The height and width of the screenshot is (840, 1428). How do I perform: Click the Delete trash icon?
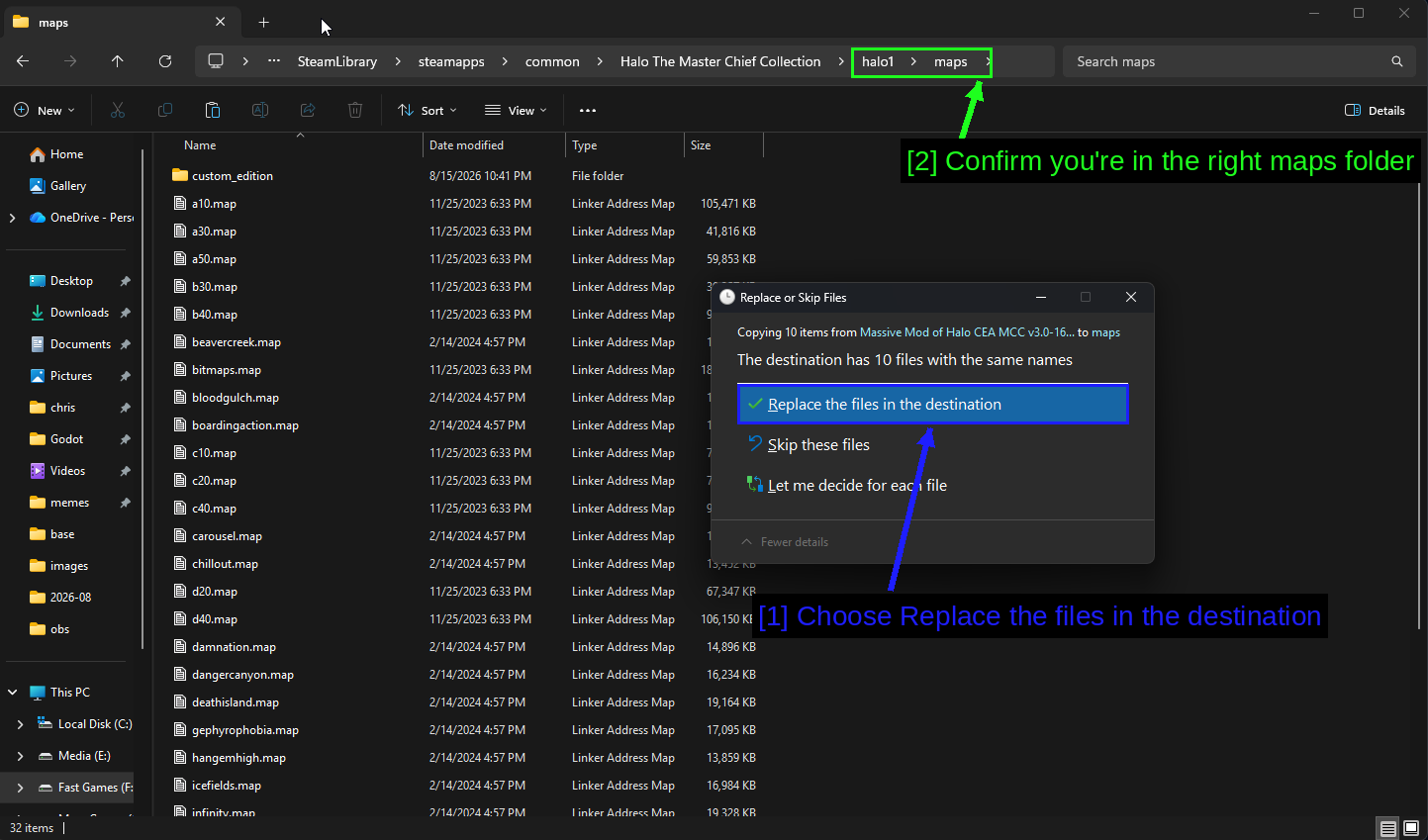355,110
